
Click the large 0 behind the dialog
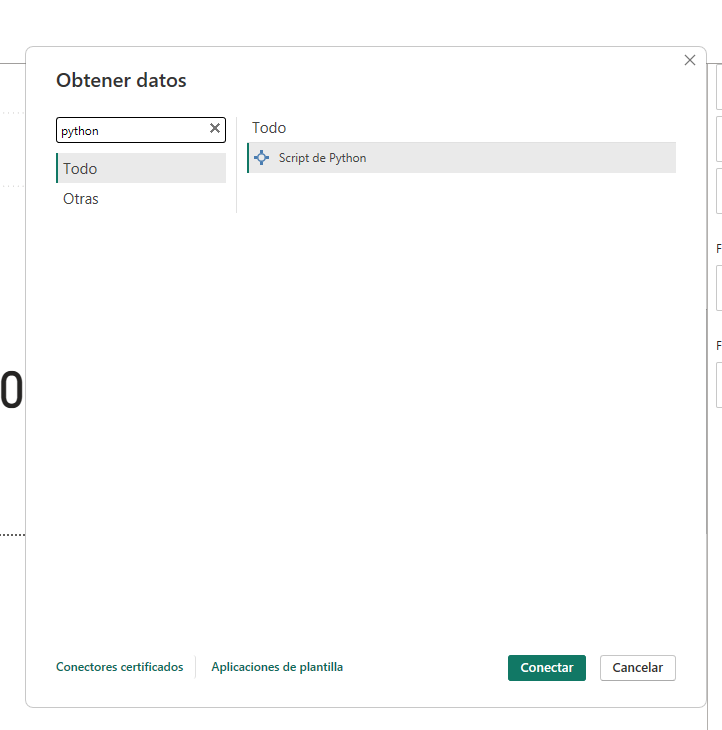(11, 391)
